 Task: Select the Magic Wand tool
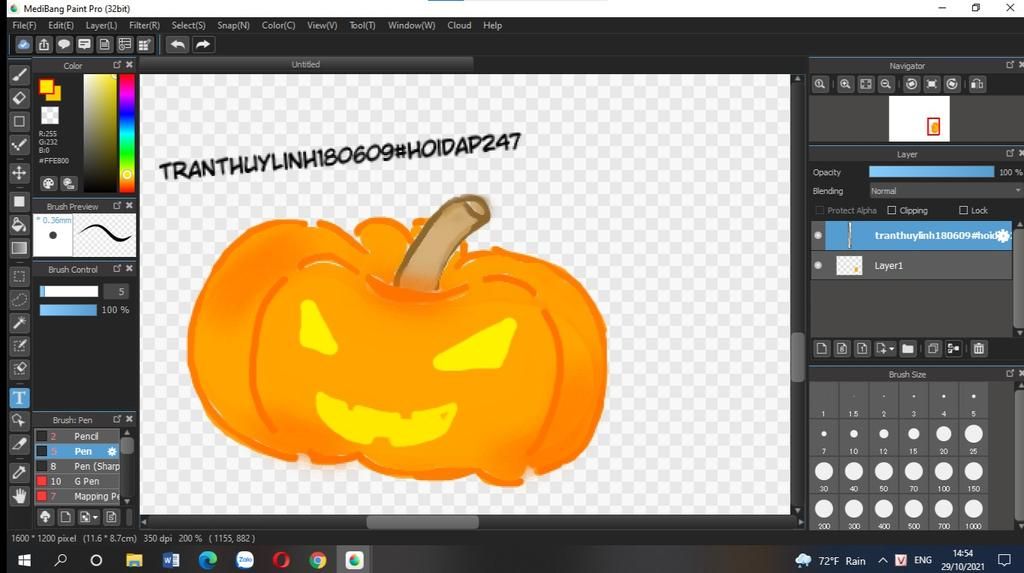20,323
